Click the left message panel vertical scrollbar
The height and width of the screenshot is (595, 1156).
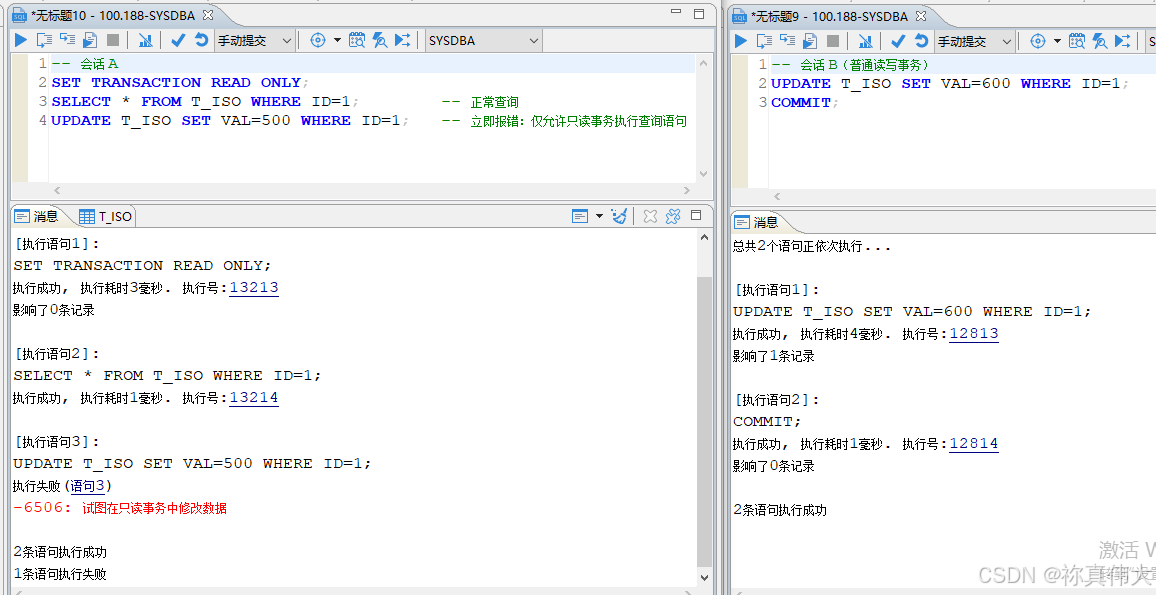pos(704,420)
